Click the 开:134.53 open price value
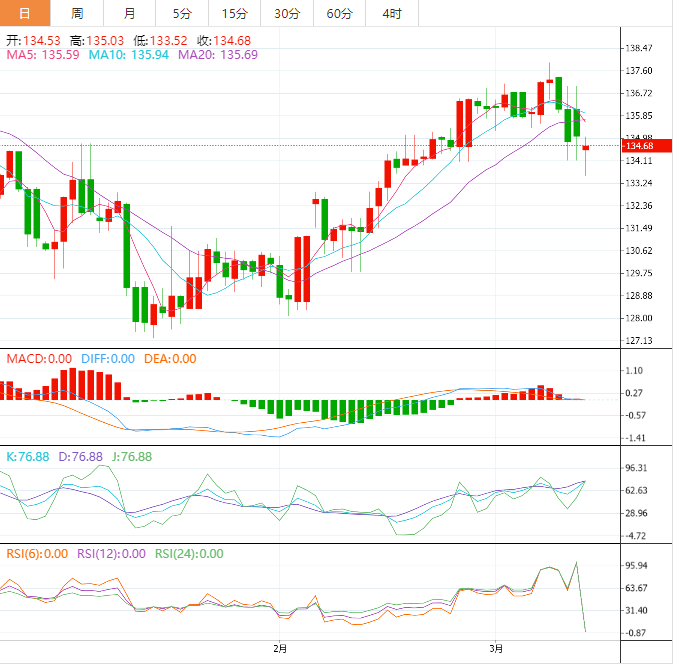Screen dimensions: 674x671 pos(33,41)
